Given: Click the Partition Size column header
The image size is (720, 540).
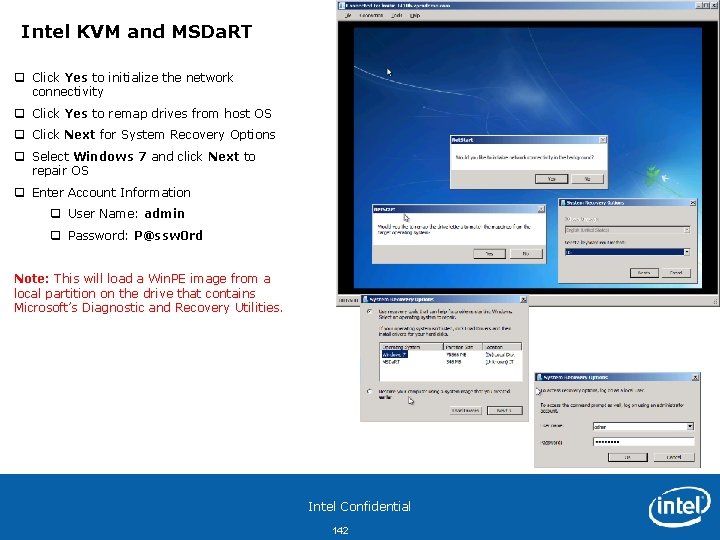Looking at the screenshot, I should [463, 347].
